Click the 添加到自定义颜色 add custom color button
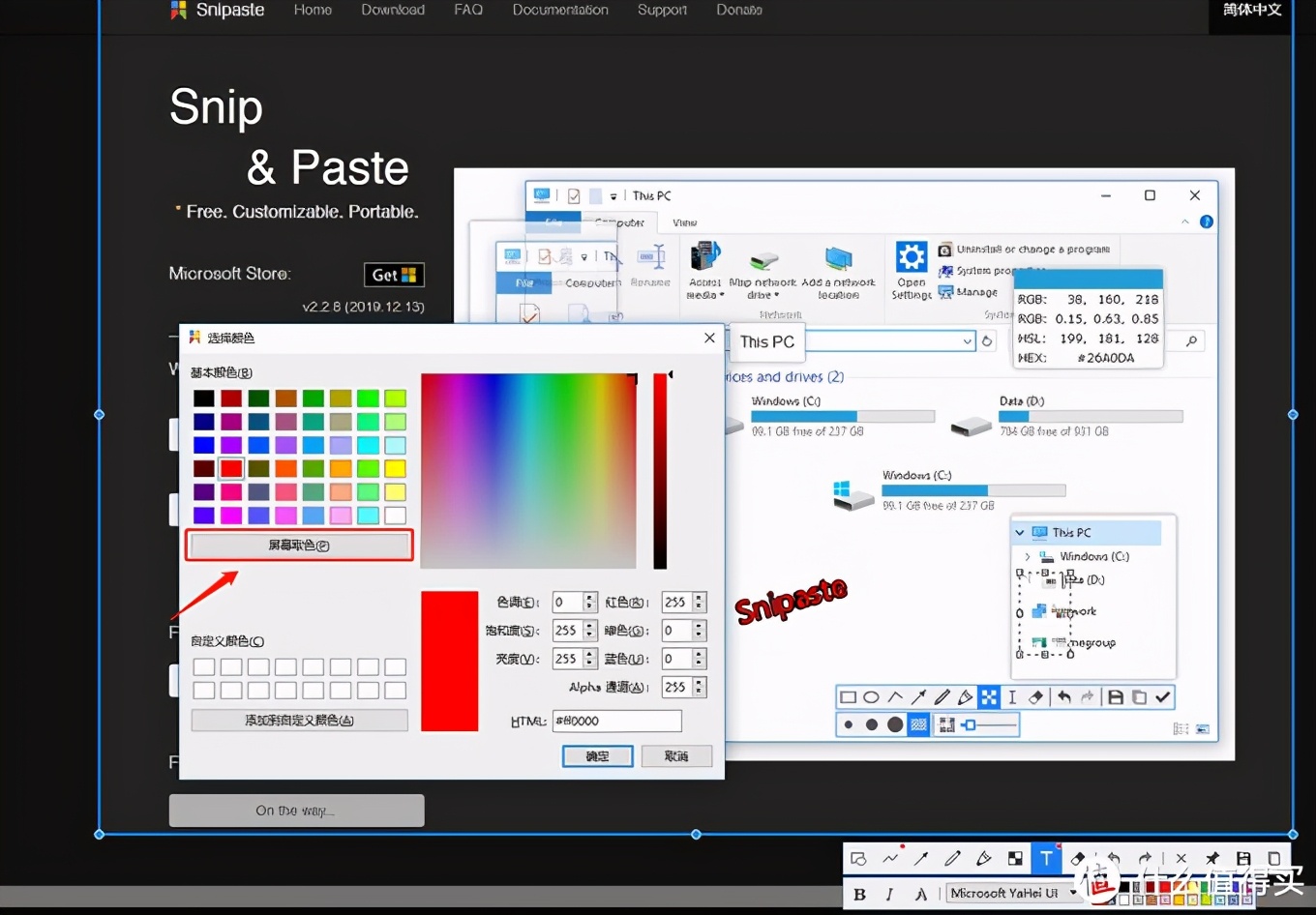The image size is (1316, 915). click(x=299, y=720)
